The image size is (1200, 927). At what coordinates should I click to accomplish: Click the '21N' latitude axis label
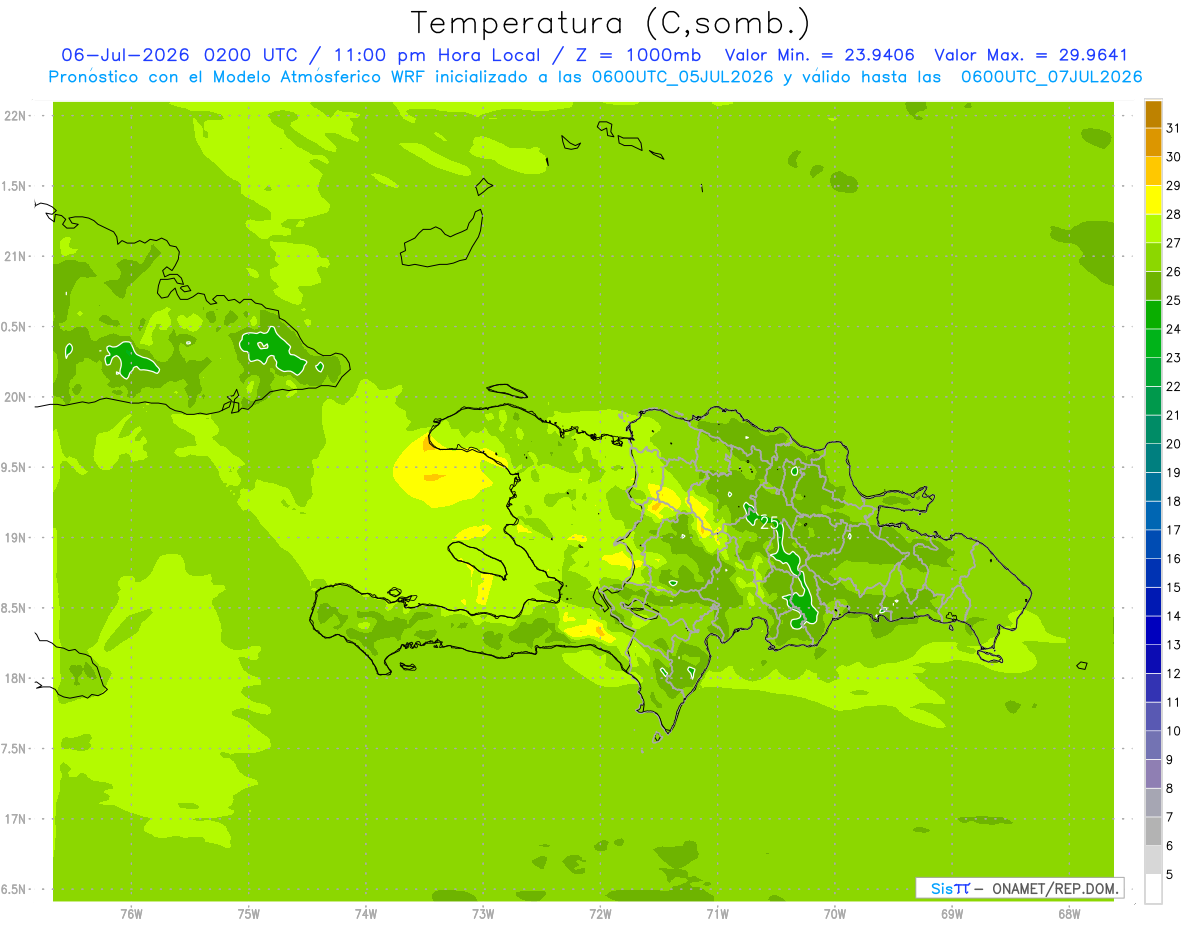pyautogui.click(x=16, y=257)
